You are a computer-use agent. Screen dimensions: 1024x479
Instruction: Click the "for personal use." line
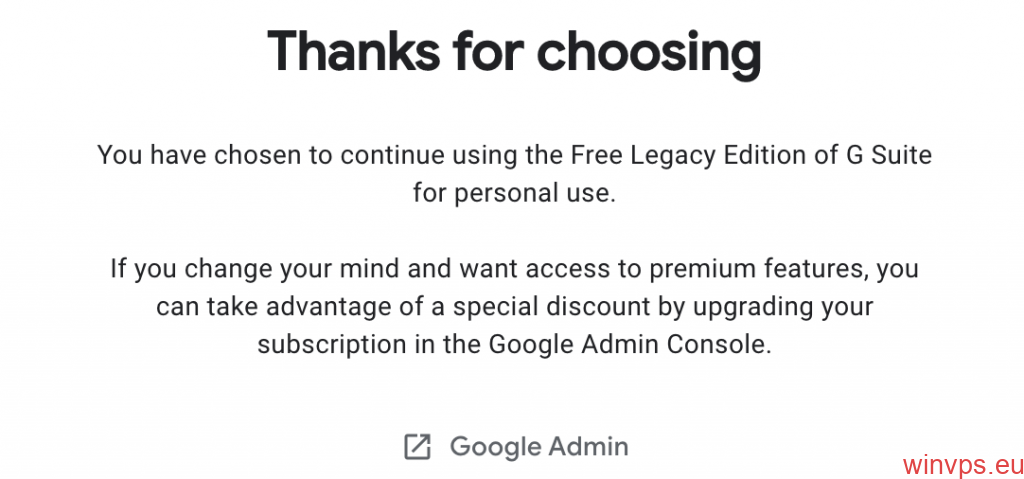click(514, 194)
